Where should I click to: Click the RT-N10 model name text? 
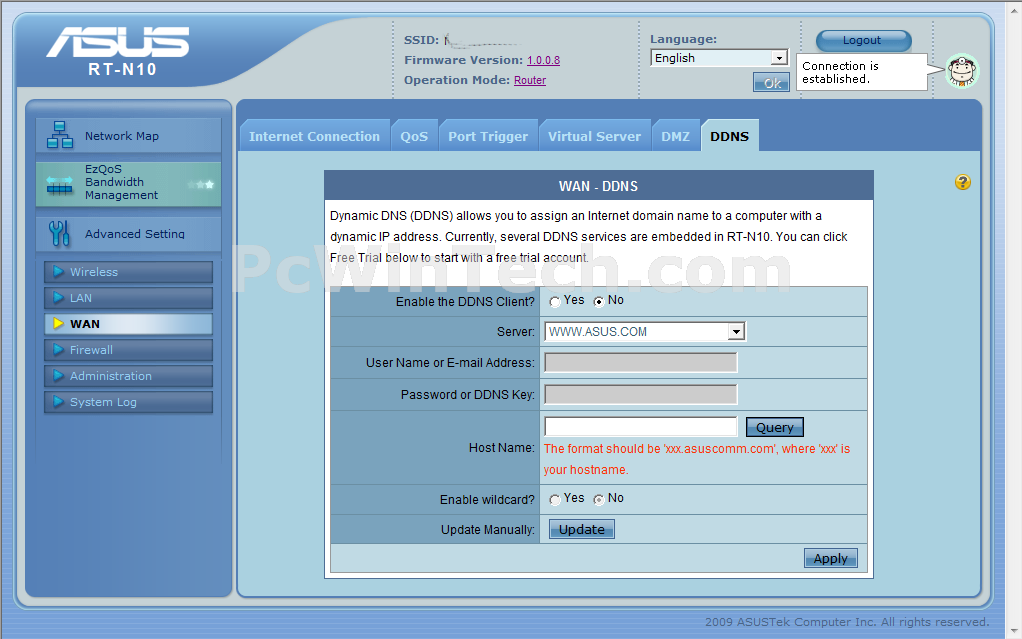[123, 69]
